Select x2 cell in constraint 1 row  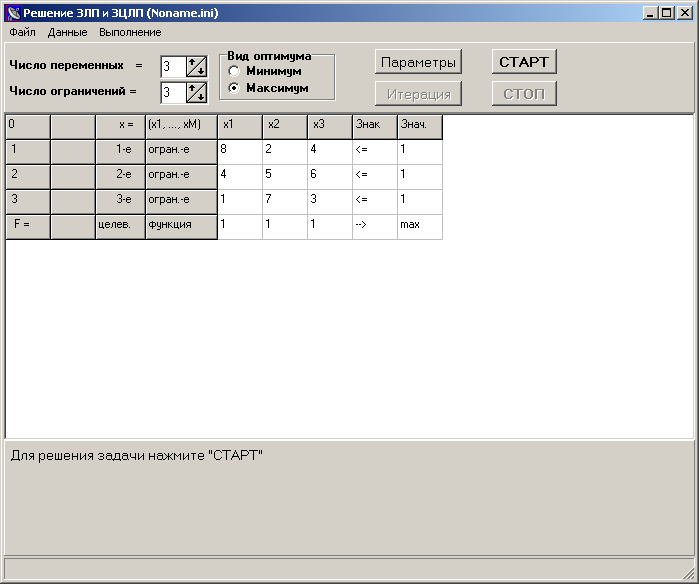click(x=285, y=152)
